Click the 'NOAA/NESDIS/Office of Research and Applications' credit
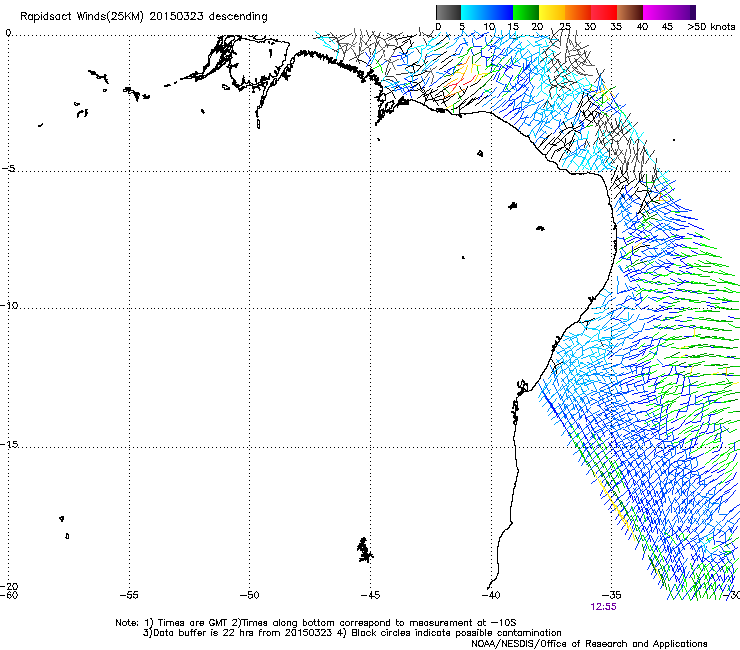 (589, 644)
